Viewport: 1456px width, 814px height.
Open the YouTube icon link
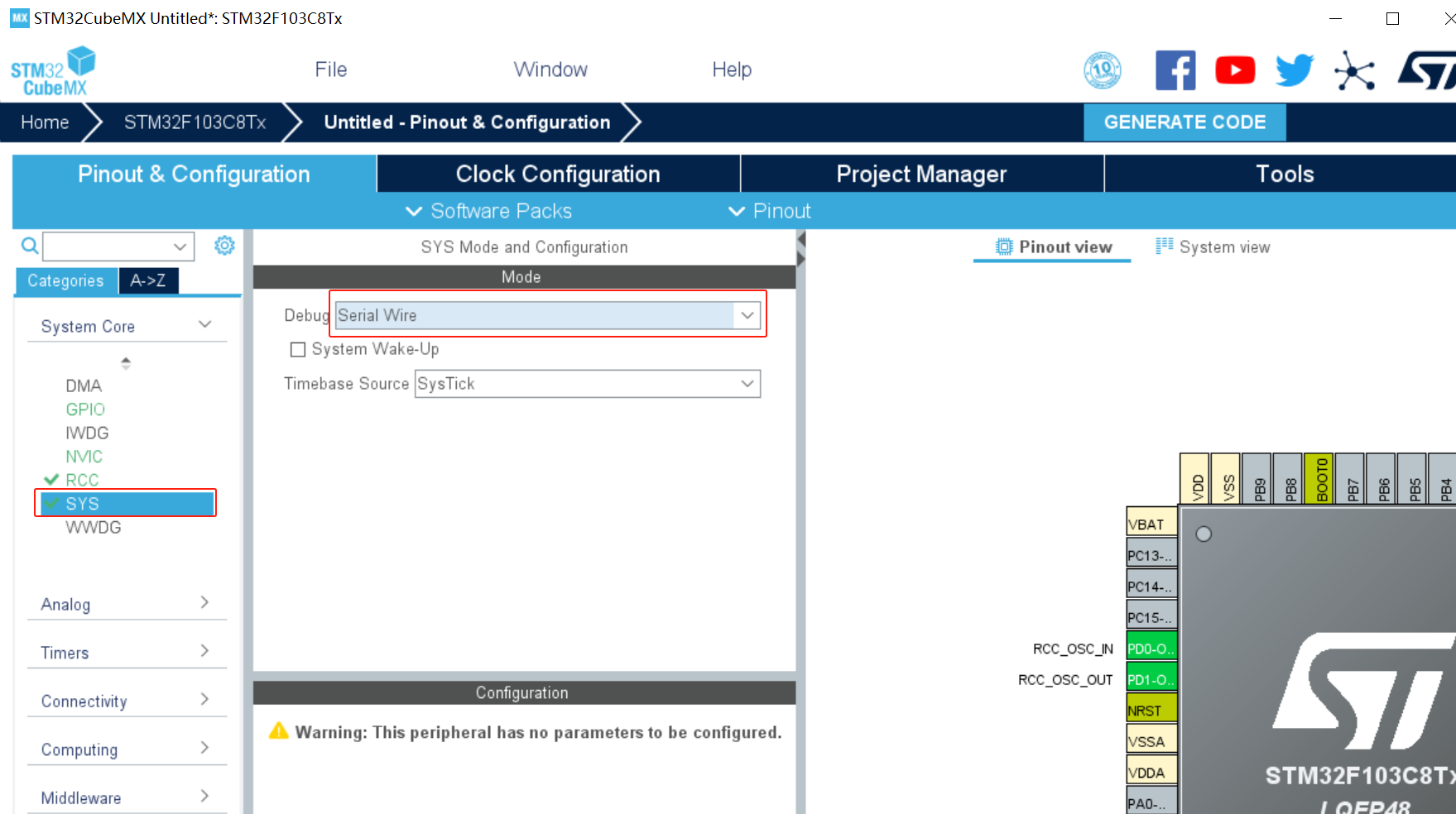tap(1235, 70)
